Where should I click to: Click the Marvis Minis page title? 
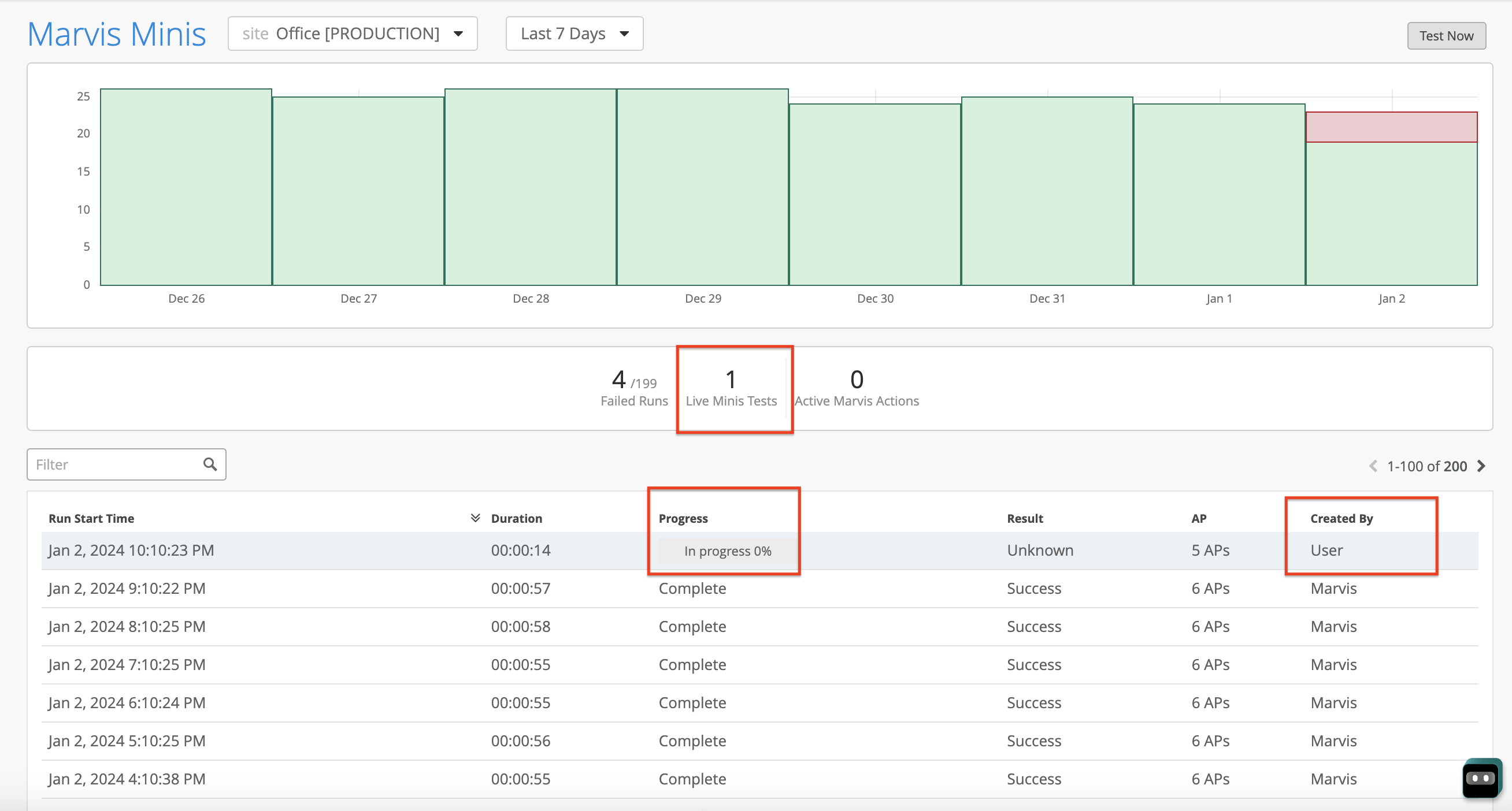pos(117,34)
